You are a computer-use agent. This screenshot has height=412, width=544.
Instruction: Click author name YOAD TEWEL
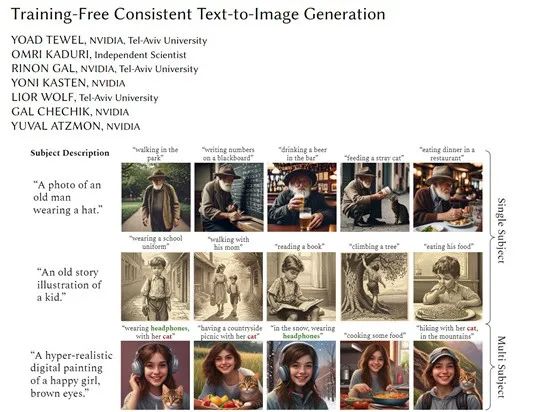coord(47,40)
